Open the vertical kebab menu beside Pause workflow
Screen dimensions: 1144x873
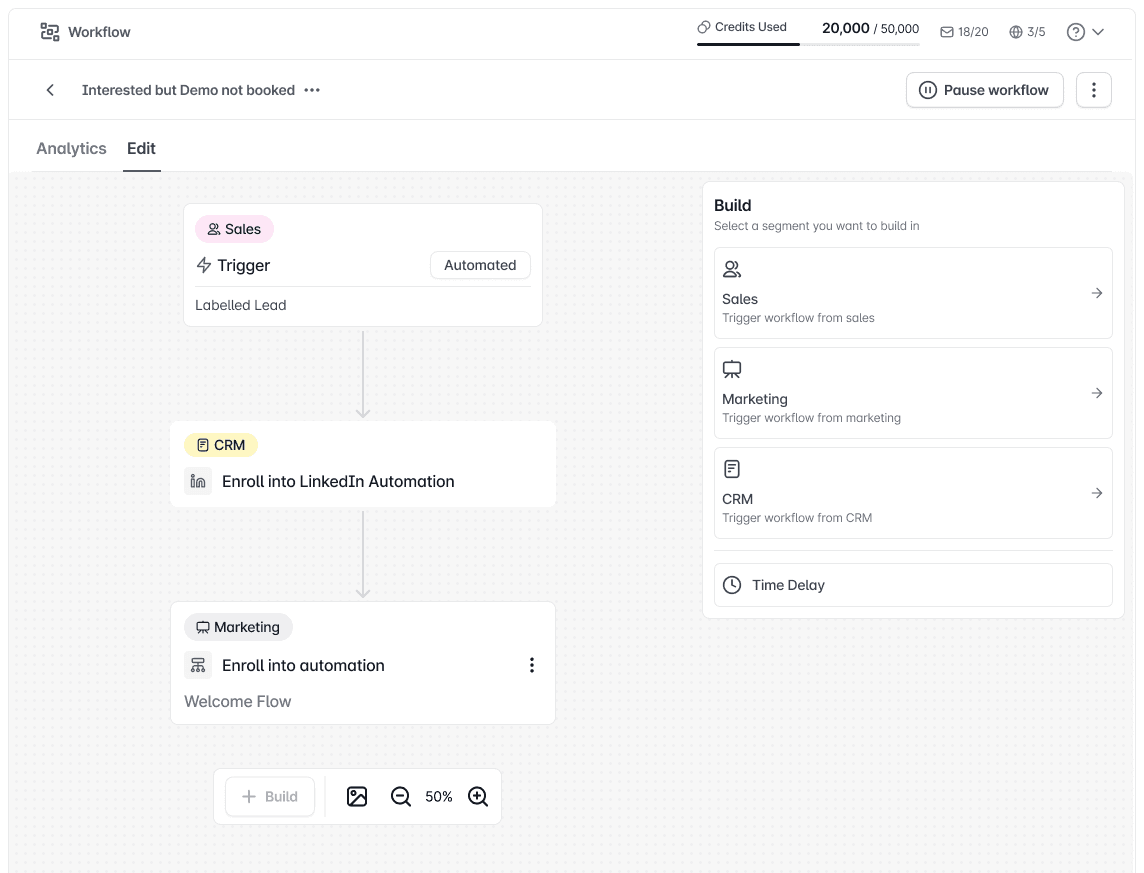click(1094, 90)
